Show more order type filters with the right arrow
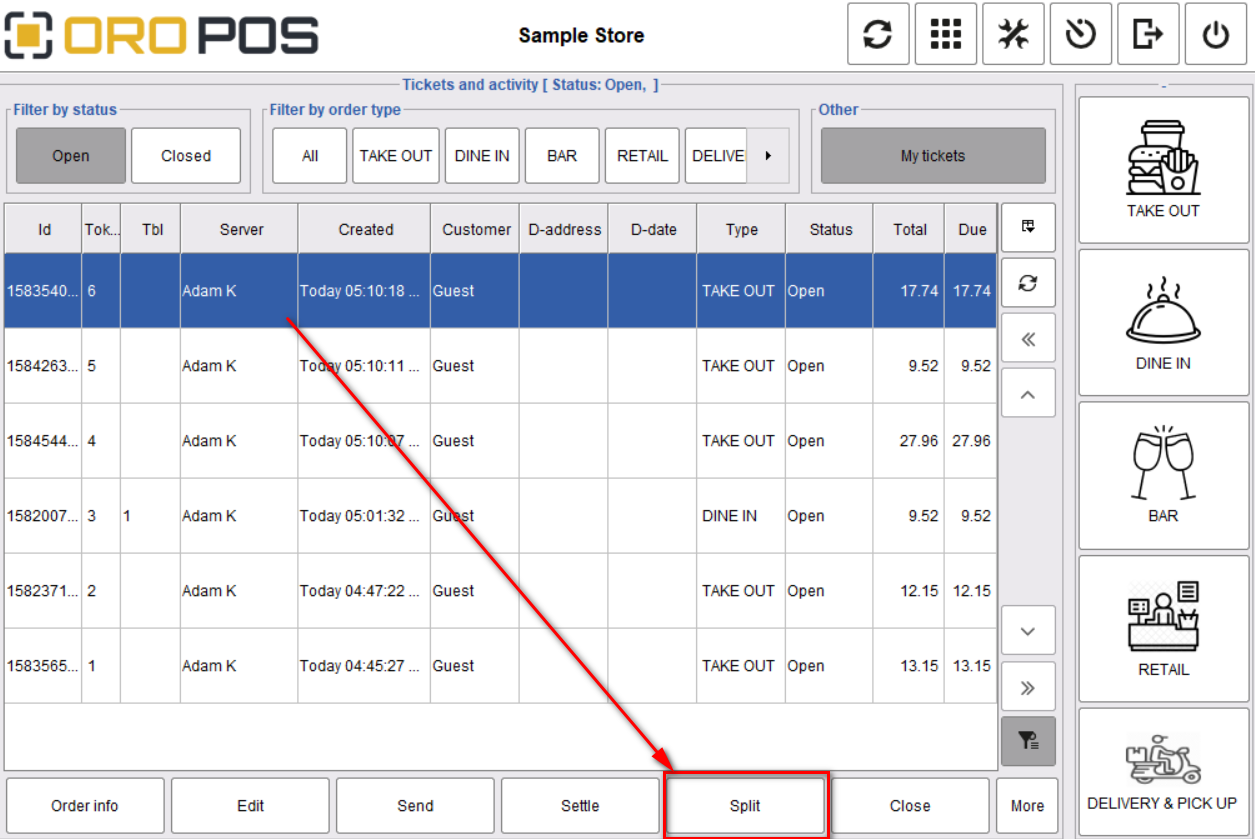 769,156
